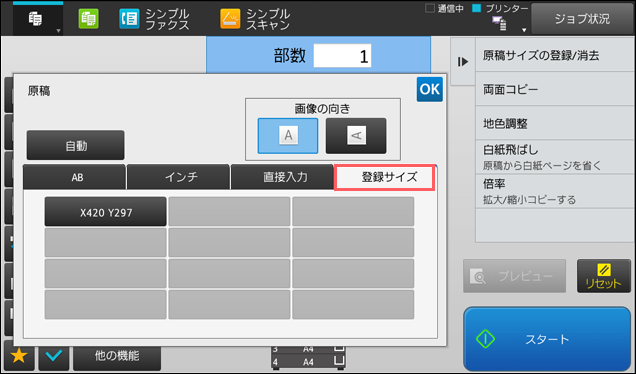The image size is (636, 374).
Task: Select 地色調整 in action panel
Action: pos(554,123)
